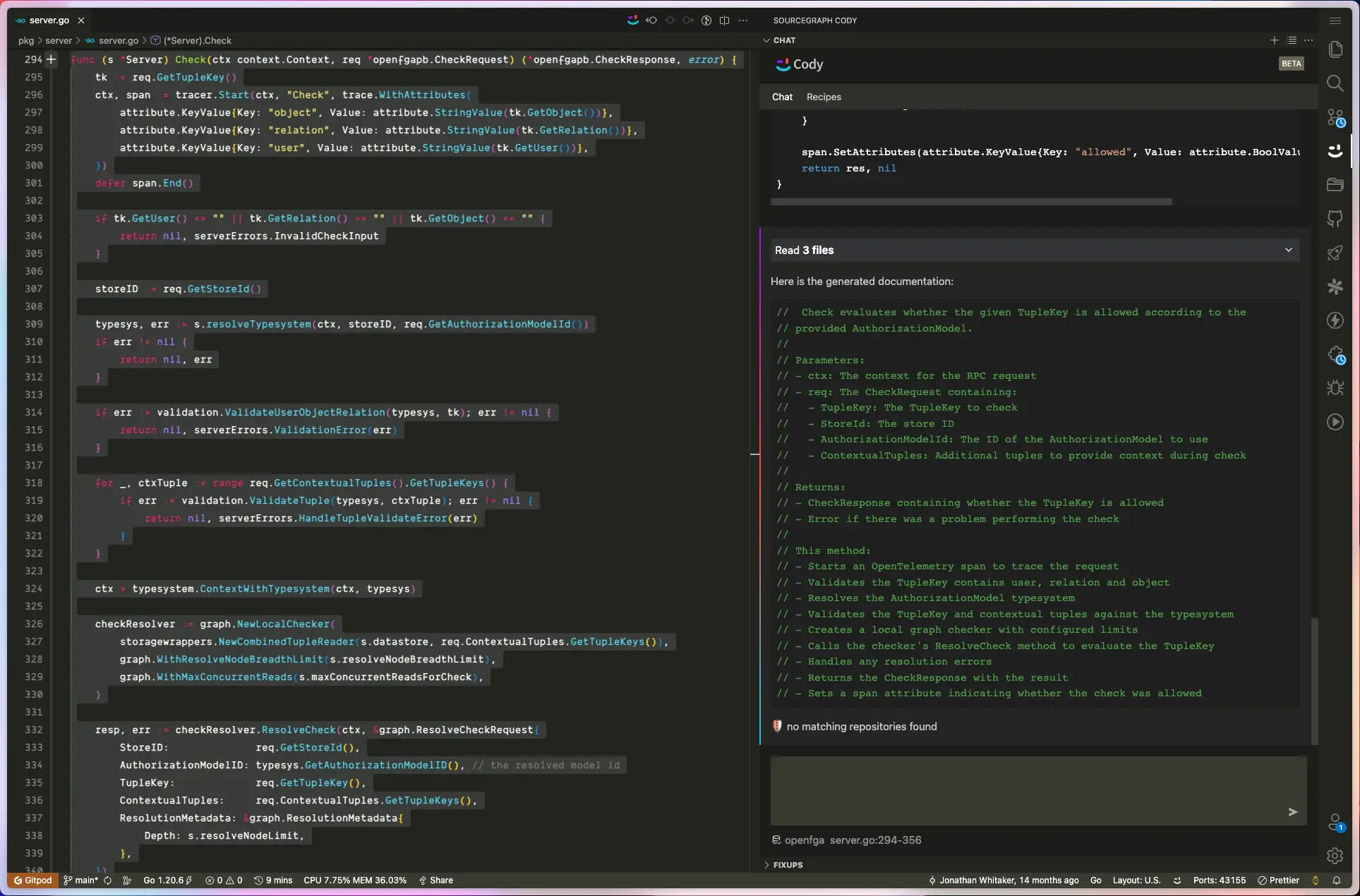
Task: Open the Search magnifier in activity bar
Action: coord(1335,83)
